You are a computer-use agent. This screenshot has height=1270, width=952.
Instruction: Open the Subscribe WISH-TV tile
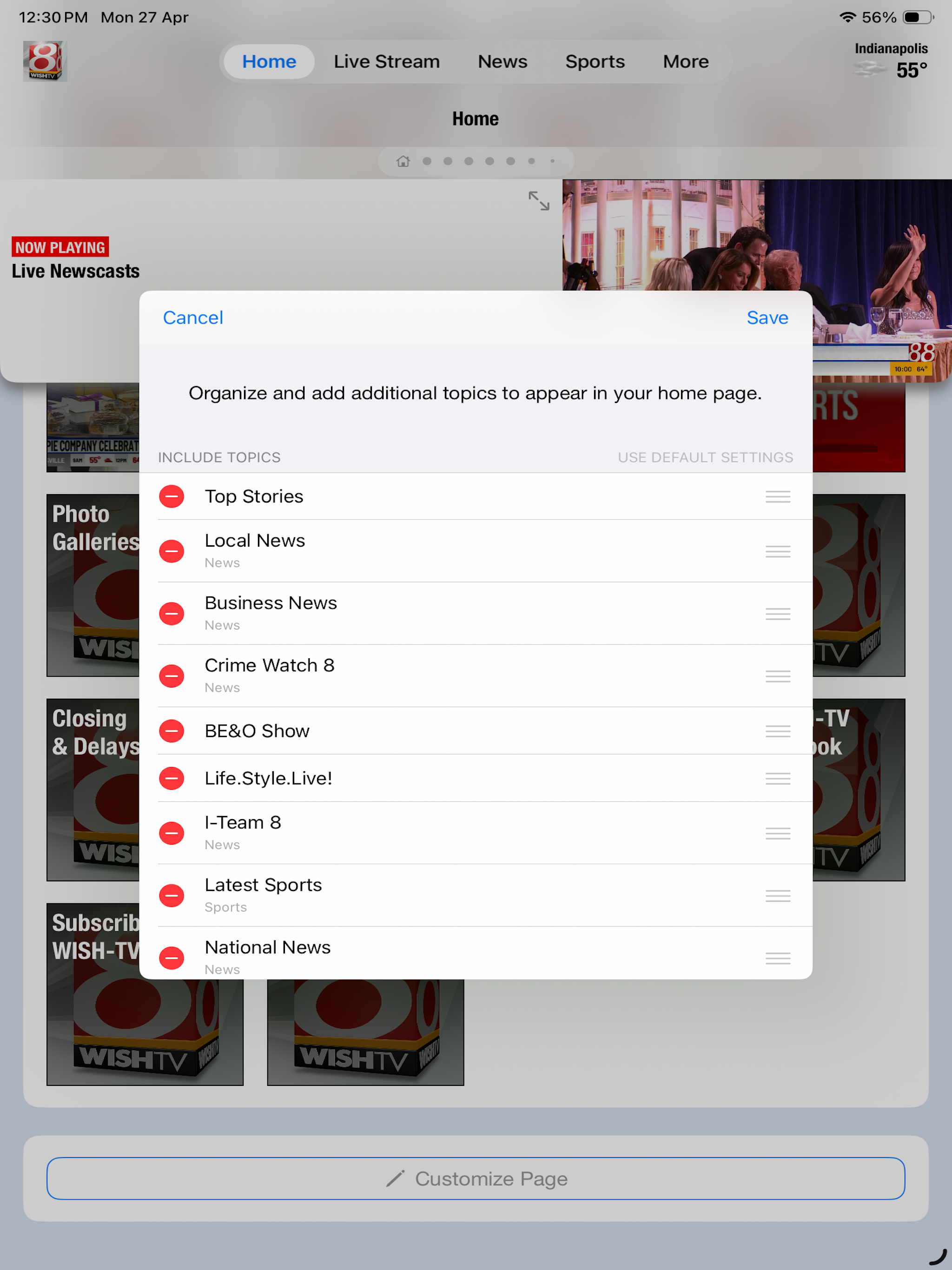point(145,994)
